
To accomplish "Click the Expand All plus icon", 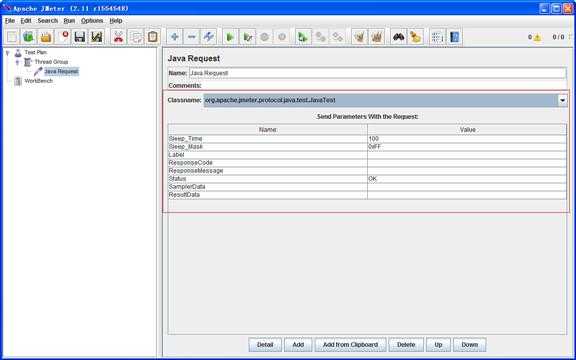I will pos(174,37).
